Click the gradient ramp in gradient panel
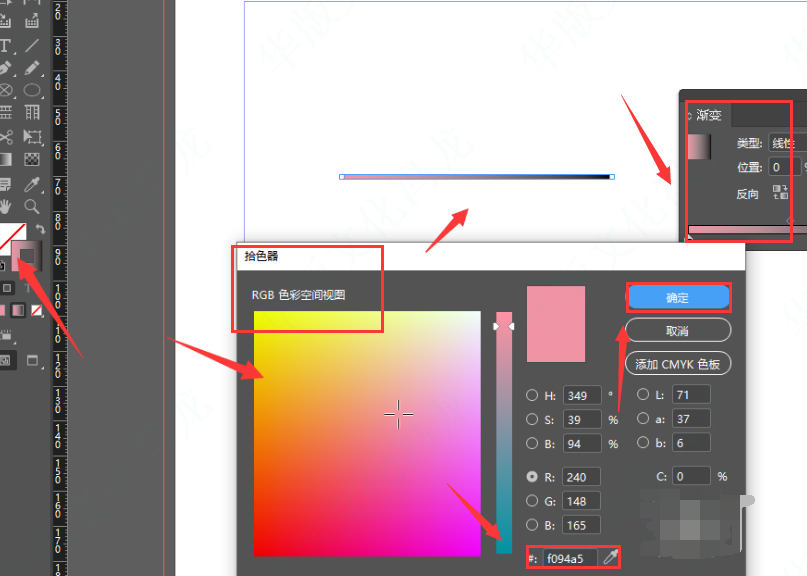The width and height of the screenshot is (807, 576). (746, 230)
